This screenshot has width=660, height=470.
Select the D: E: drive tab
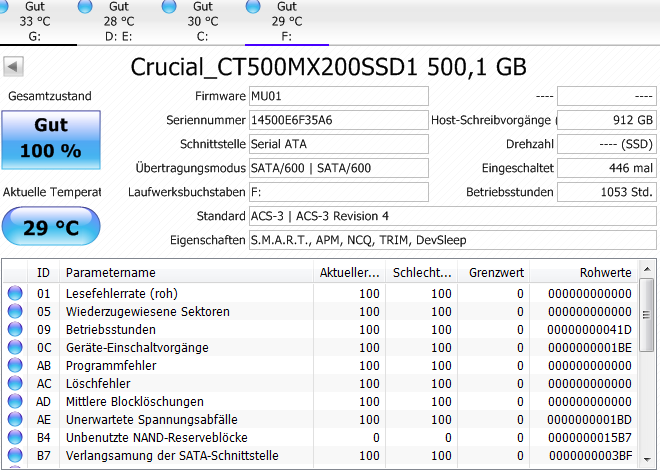click(x=119, y=22)
